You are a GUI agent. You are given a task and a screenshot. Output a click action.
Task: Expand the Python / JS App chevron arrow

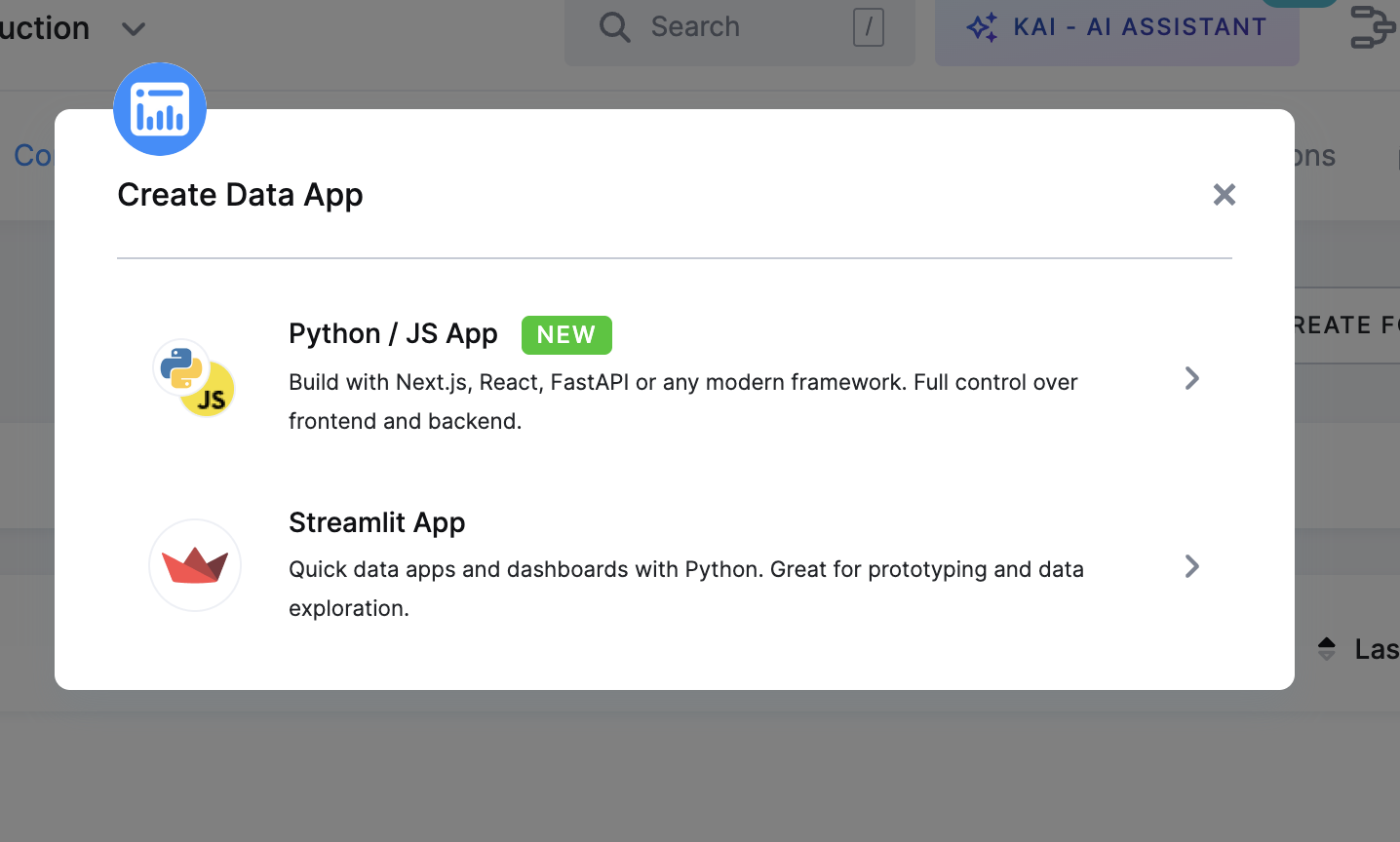1191,378
